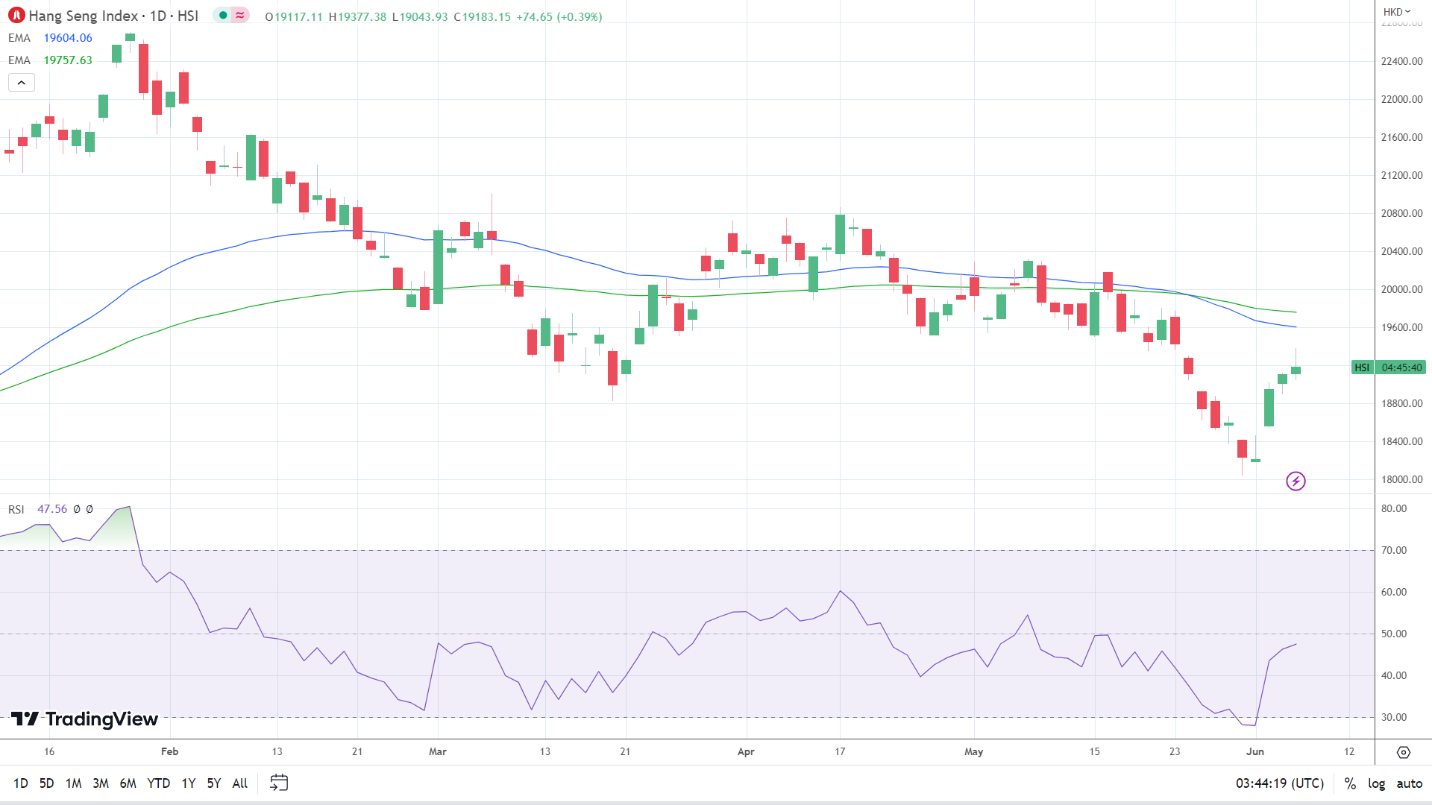Click the Hang Seng Index · 1D · HSI title

(115, 16)
